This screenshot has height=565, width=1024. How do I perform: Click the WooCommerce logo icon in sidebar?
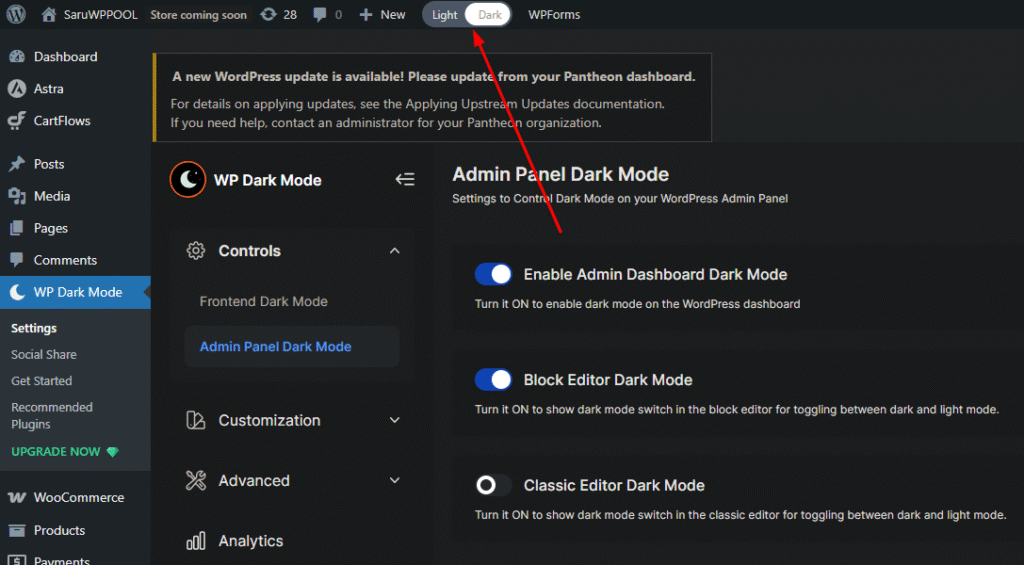click(x=17, y=498)
